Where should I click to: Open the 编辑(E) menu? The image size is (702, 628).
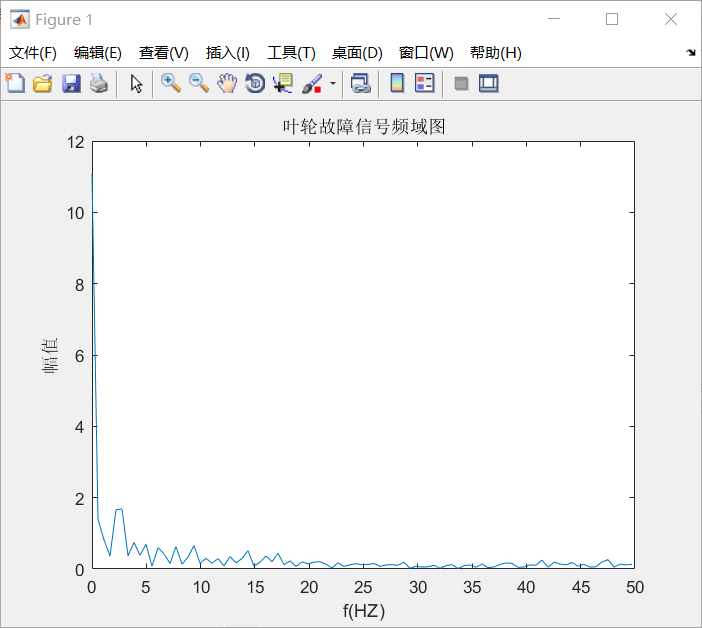pyautogui.click(x=98, y=53)
